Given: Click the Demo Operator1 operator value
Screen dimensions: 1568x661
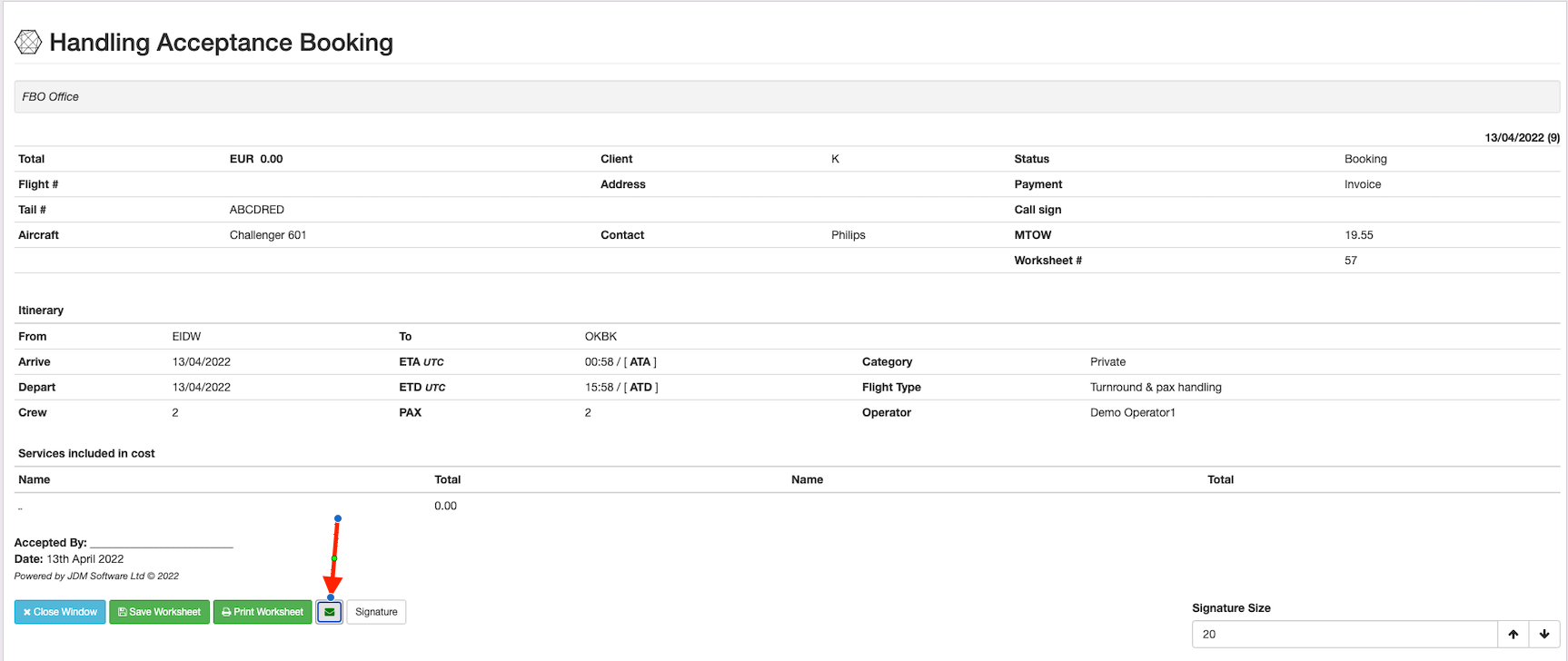Looking at the screenshot, I should point(1132,412).
